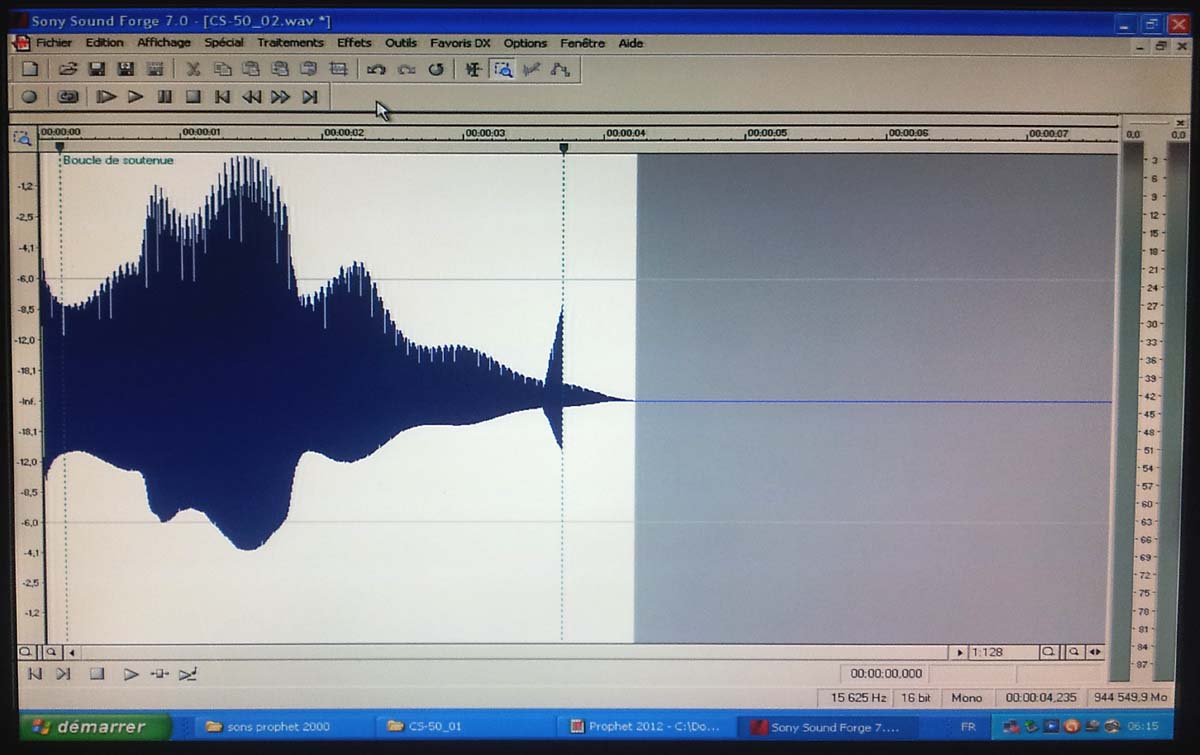Select the Pencil tool in the toolbar

point(532,69)
